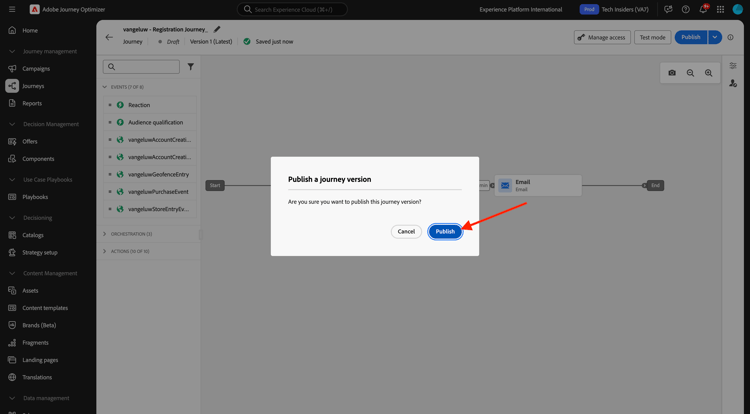Collapse the Content Management section

12,273
